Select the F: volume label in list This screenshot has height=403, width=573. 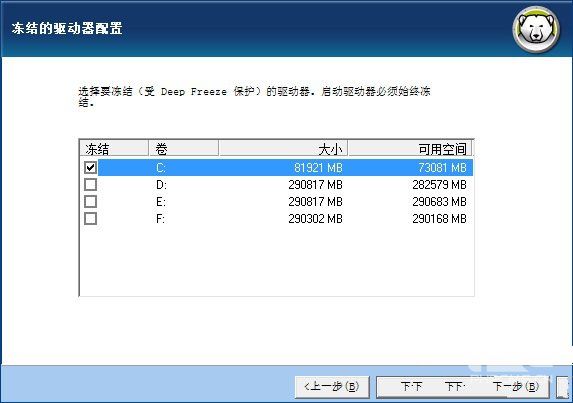click(160, 219)
